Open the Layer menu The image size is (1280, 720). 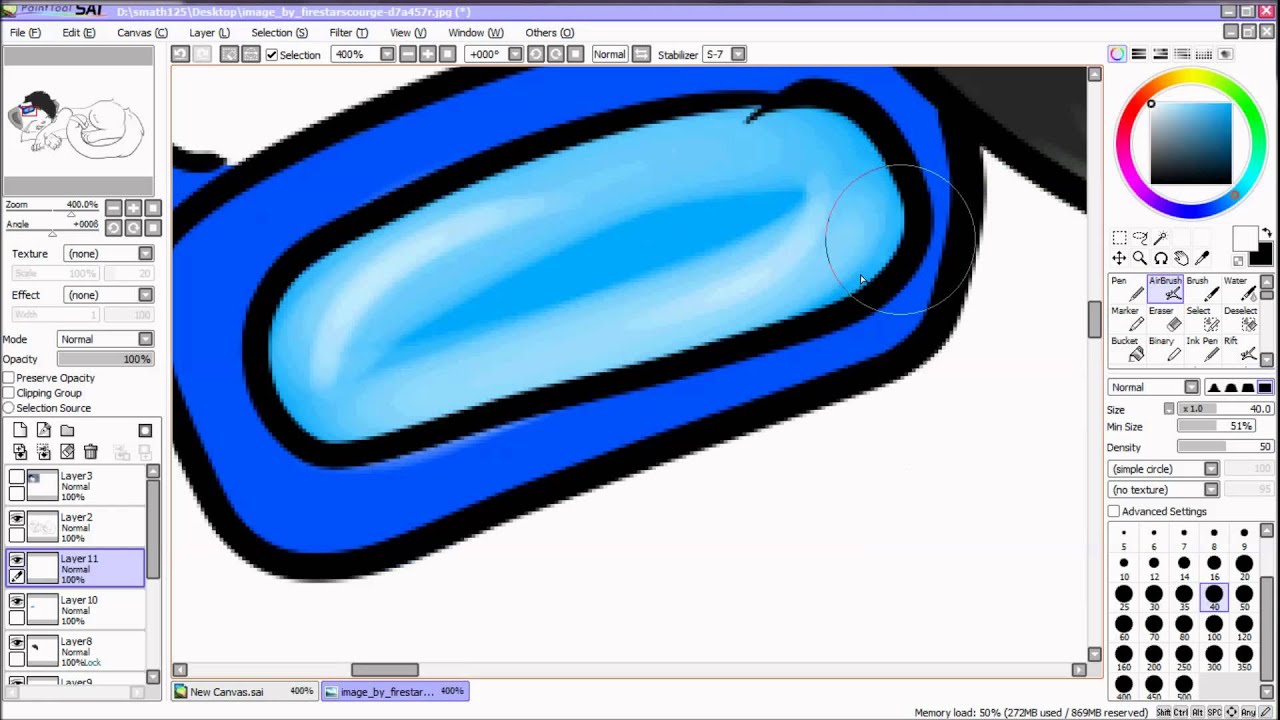coord(209,32)
